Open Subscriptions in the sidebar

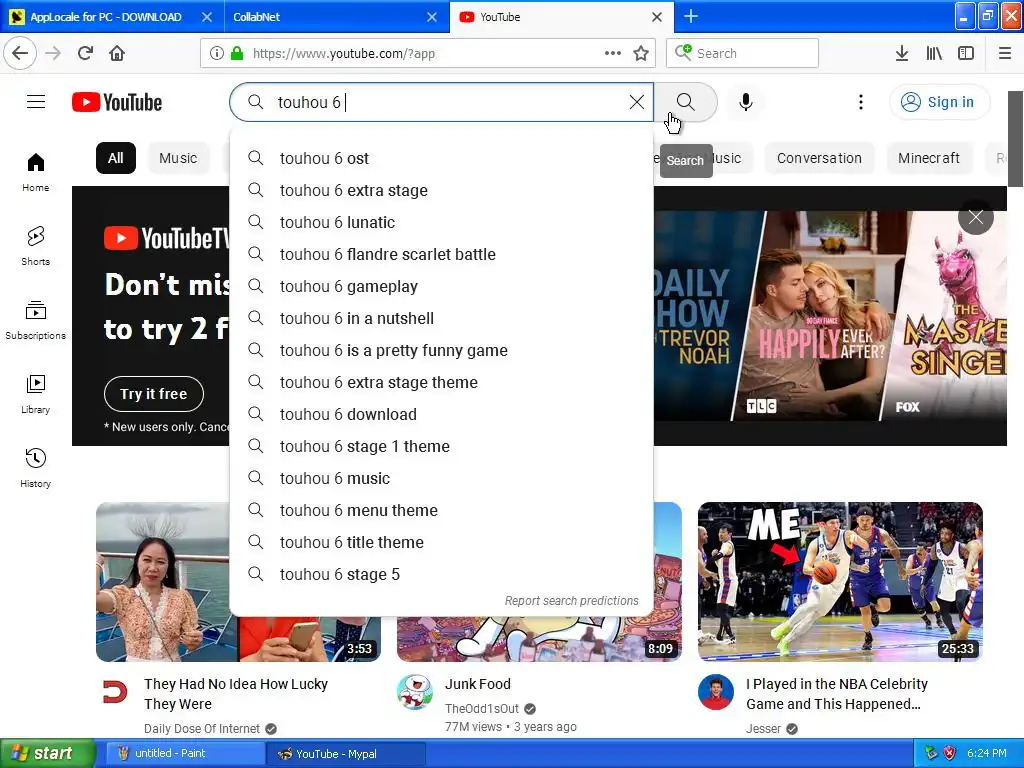point(35,320)
